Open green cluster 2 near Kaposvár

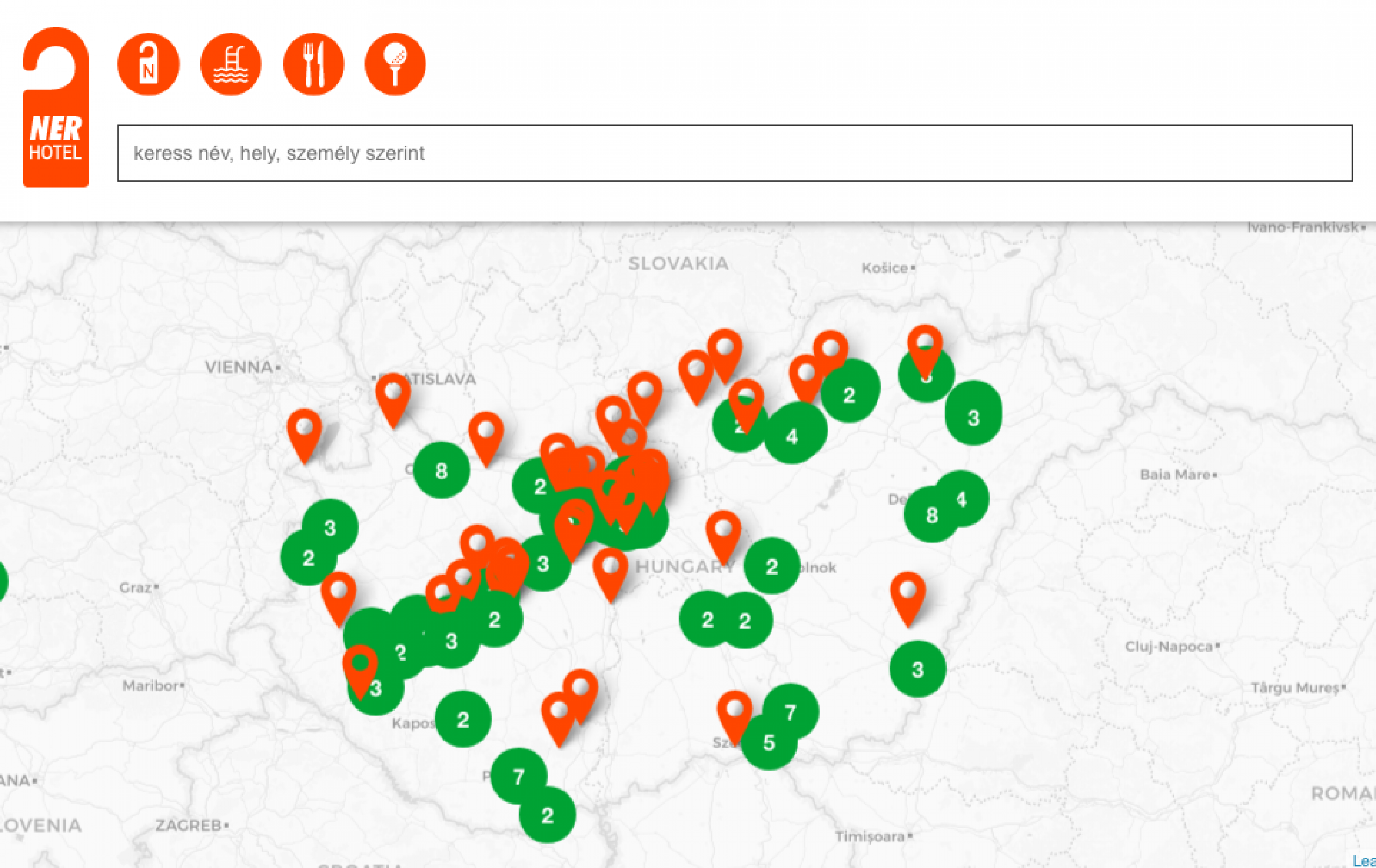[x=463, y=719]
